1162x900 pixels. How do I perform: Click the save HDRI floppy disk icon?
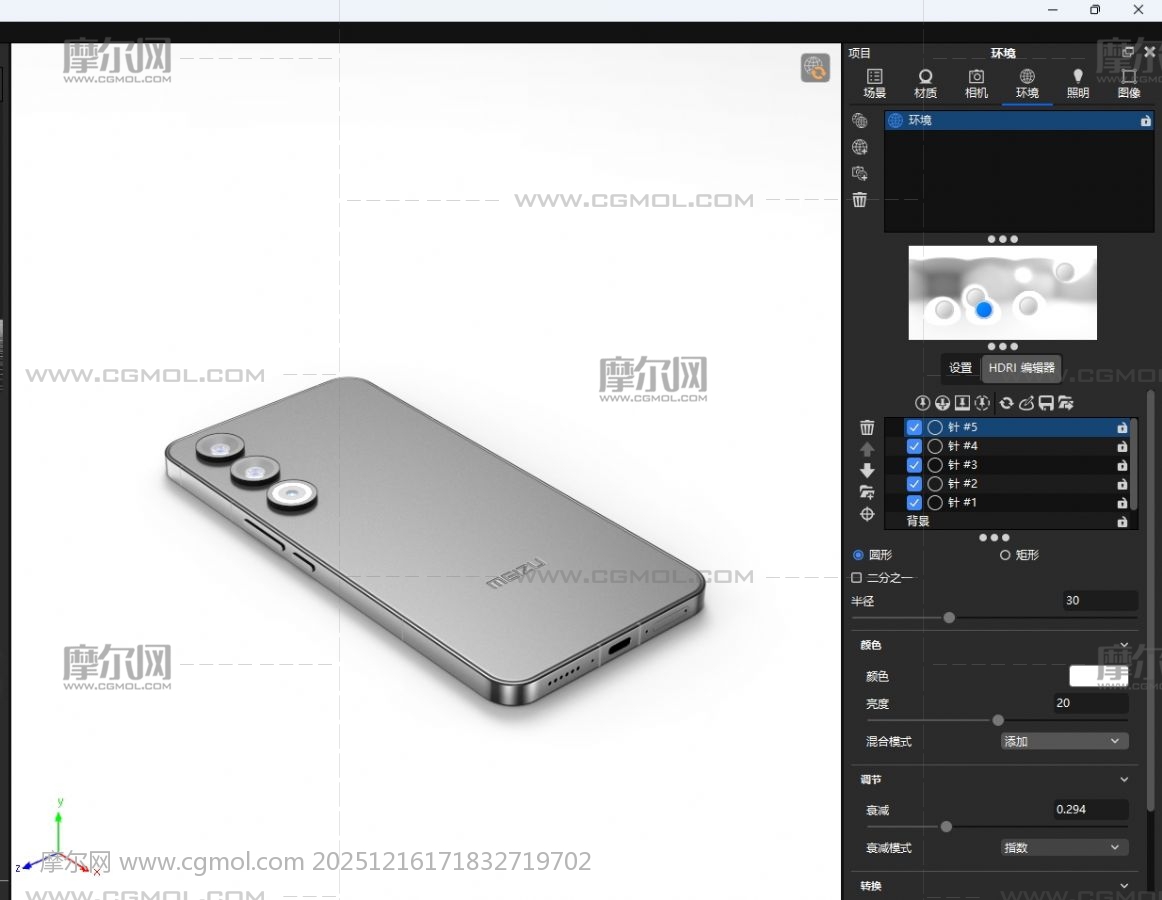tap(1046, 403)
